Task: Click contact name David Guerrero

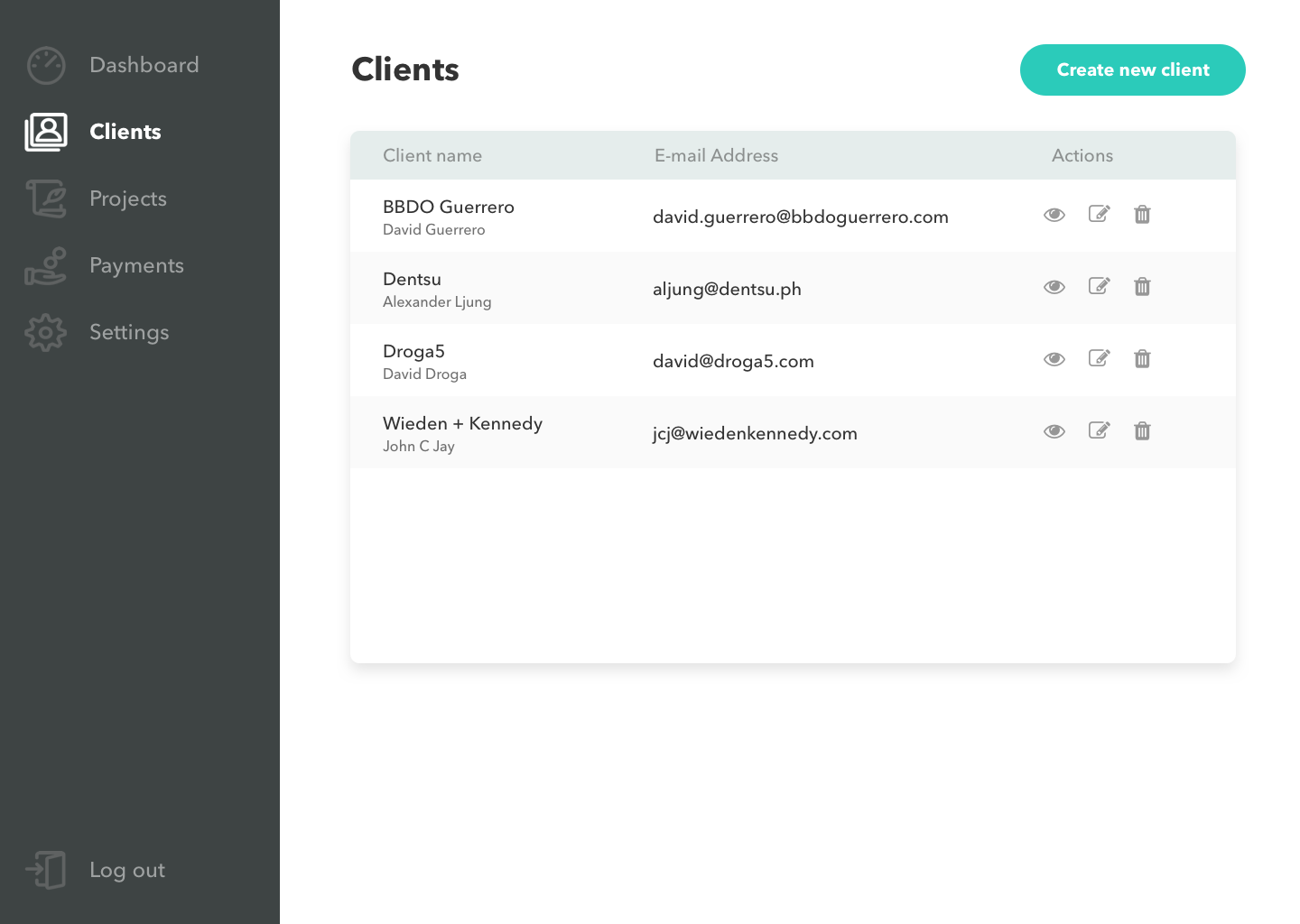Action: [434, 229]
